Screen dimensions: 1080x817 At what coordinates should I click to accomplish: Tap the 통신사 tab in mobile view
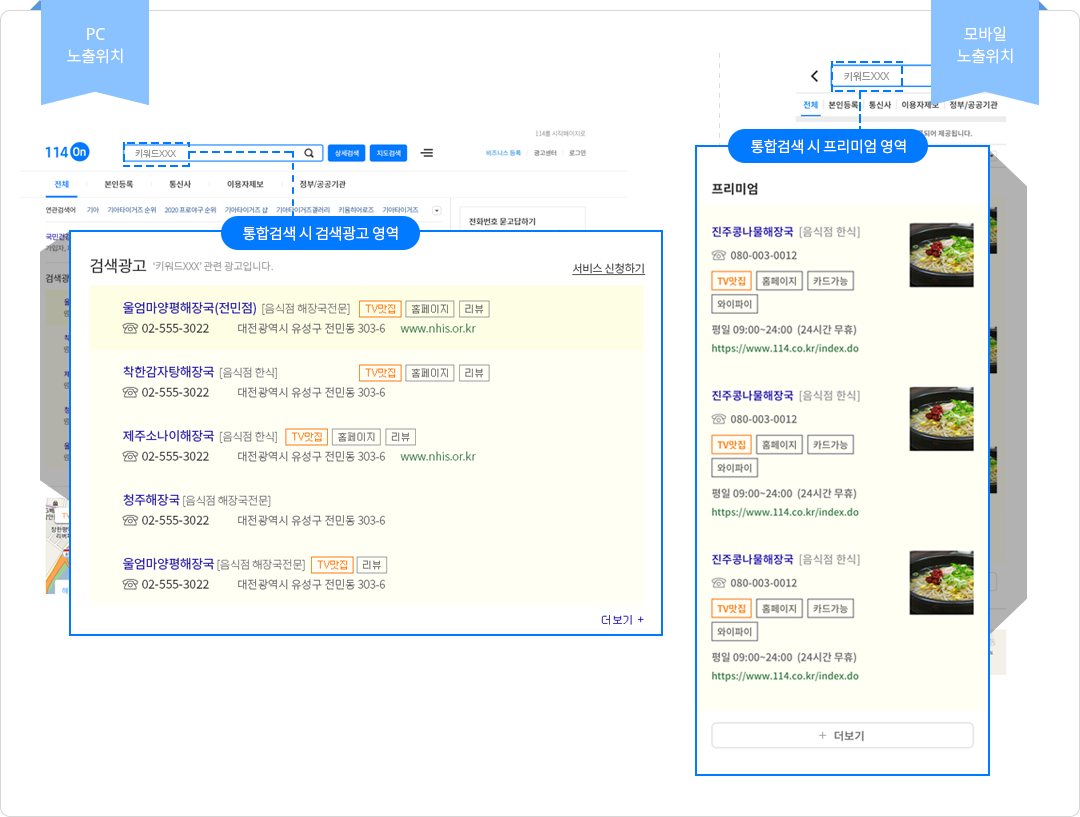pos(880,105)
